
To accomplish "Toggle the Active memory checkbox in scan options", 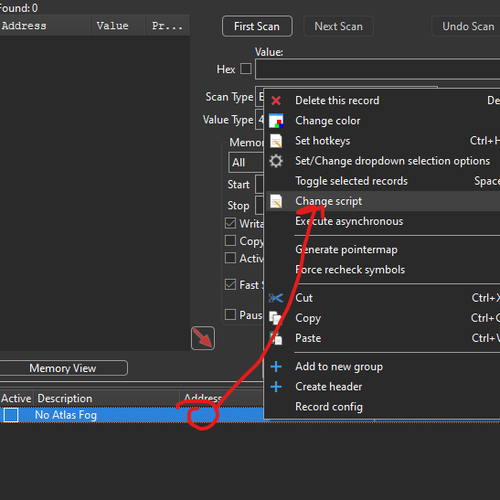I will click(x=230, y=258).
